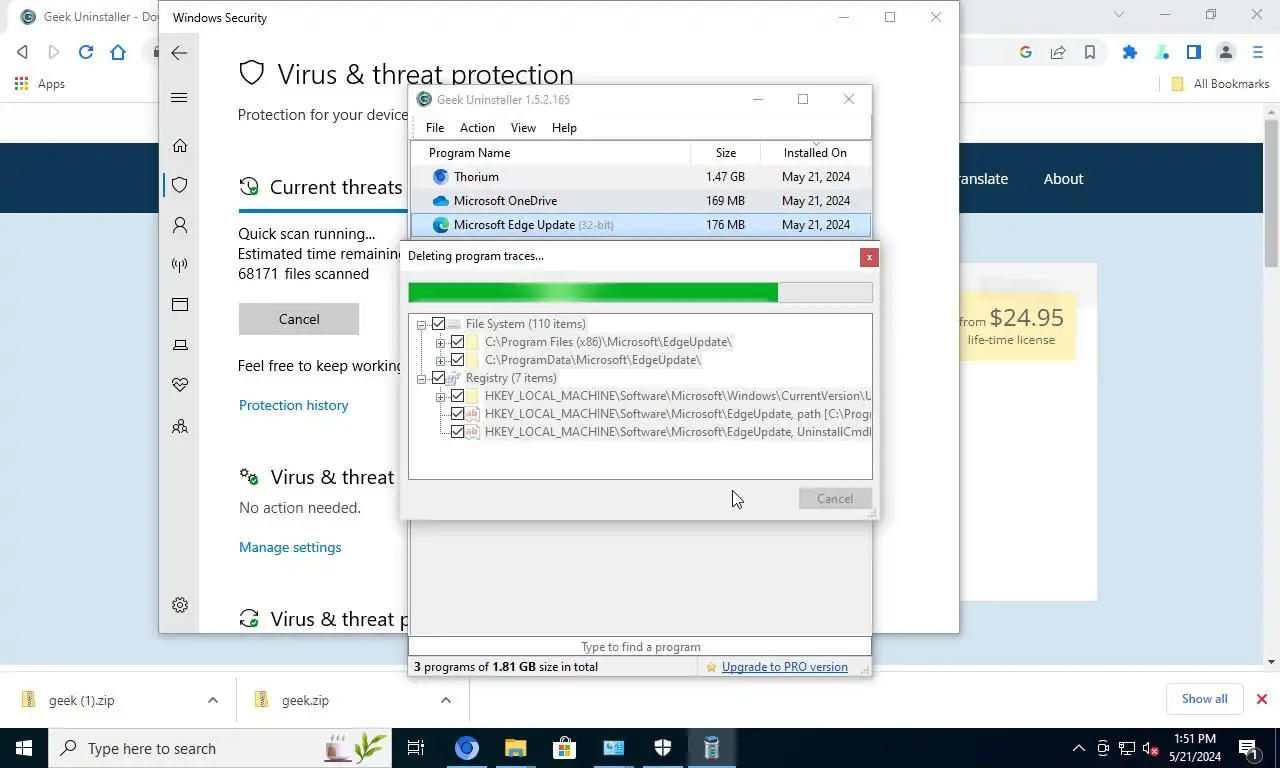Toggle Windows Security hamburger navigation menu
The image size is (1280, 768).
pos(179,97)
